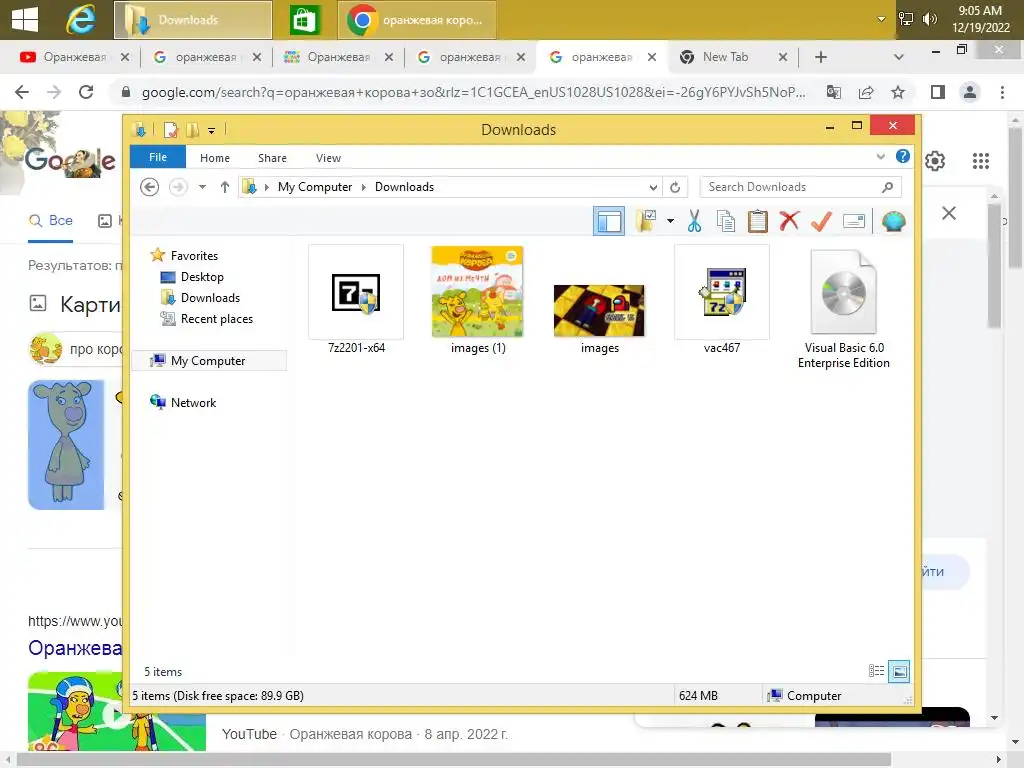Screen dimensions: 1024x768
Task: Click translate page icon in Chrome
Action: point(833,92)
